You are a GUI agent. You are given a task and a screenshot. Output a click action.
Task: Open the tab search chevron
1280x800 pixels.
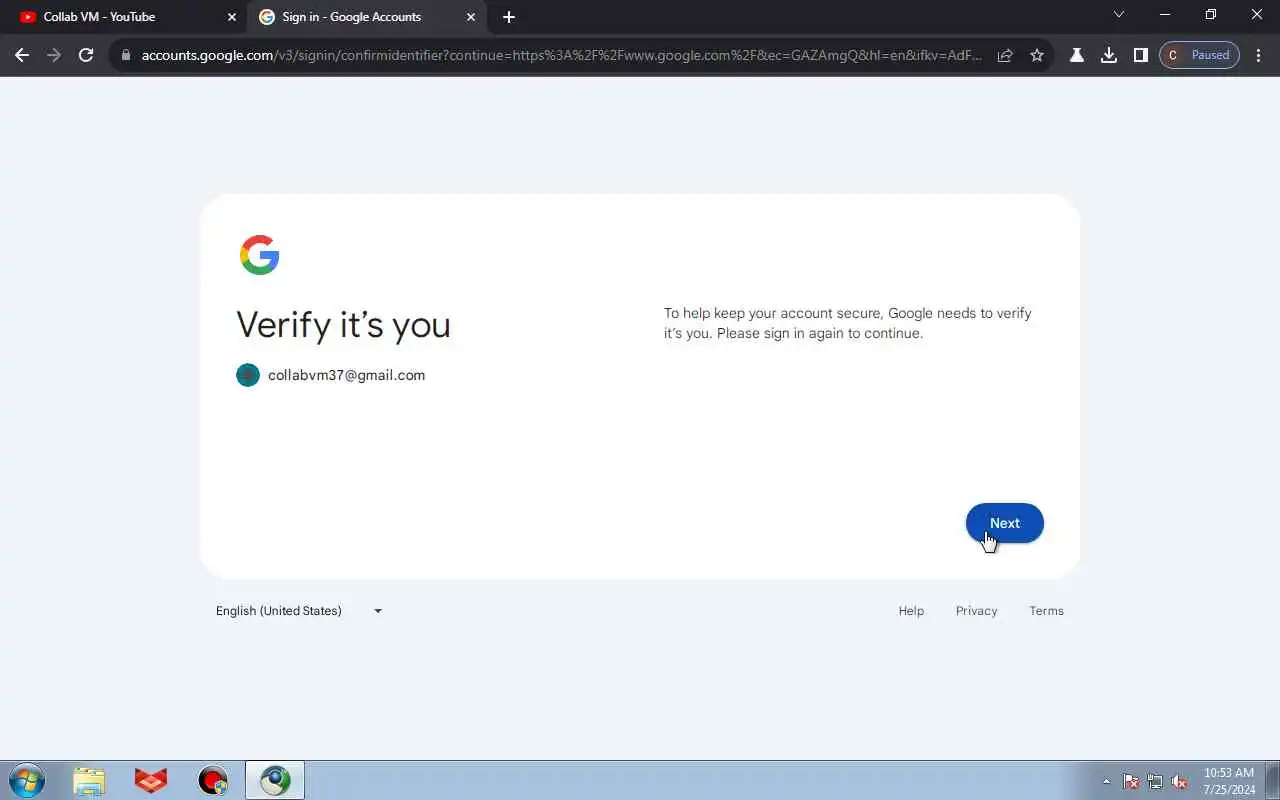[x=1119, y=14]
